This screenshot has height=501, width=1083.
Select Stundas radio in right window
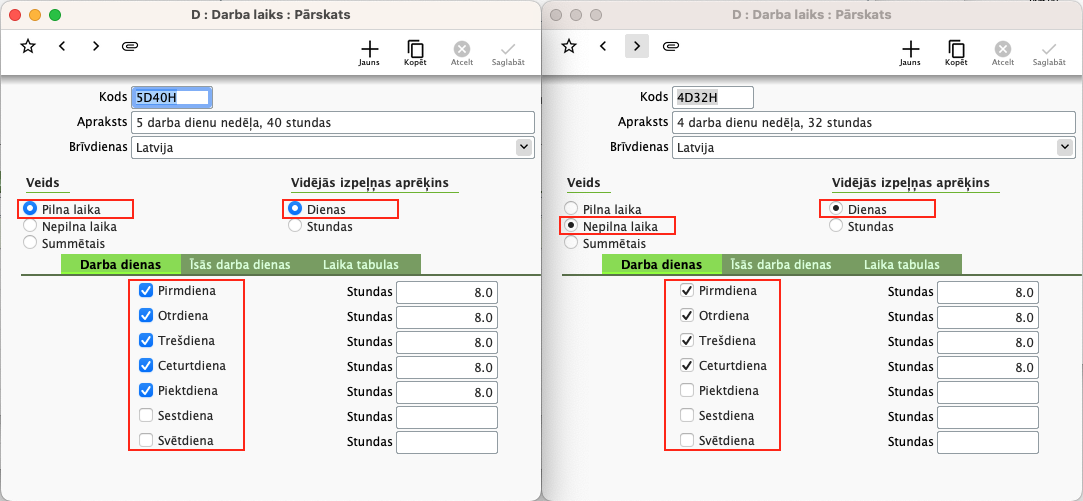pos(836,226)
